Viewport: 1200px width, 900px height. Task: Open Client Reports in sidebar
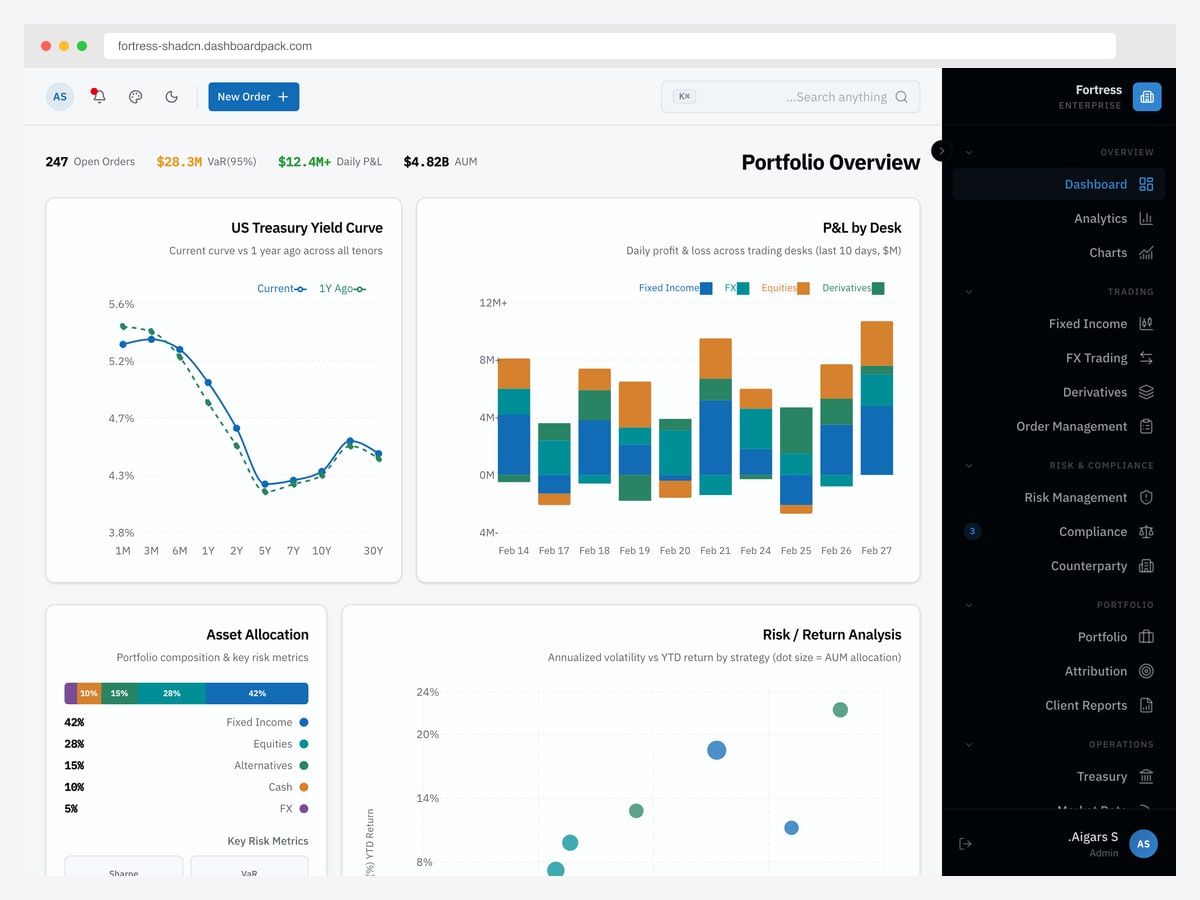coord(1059,705)
